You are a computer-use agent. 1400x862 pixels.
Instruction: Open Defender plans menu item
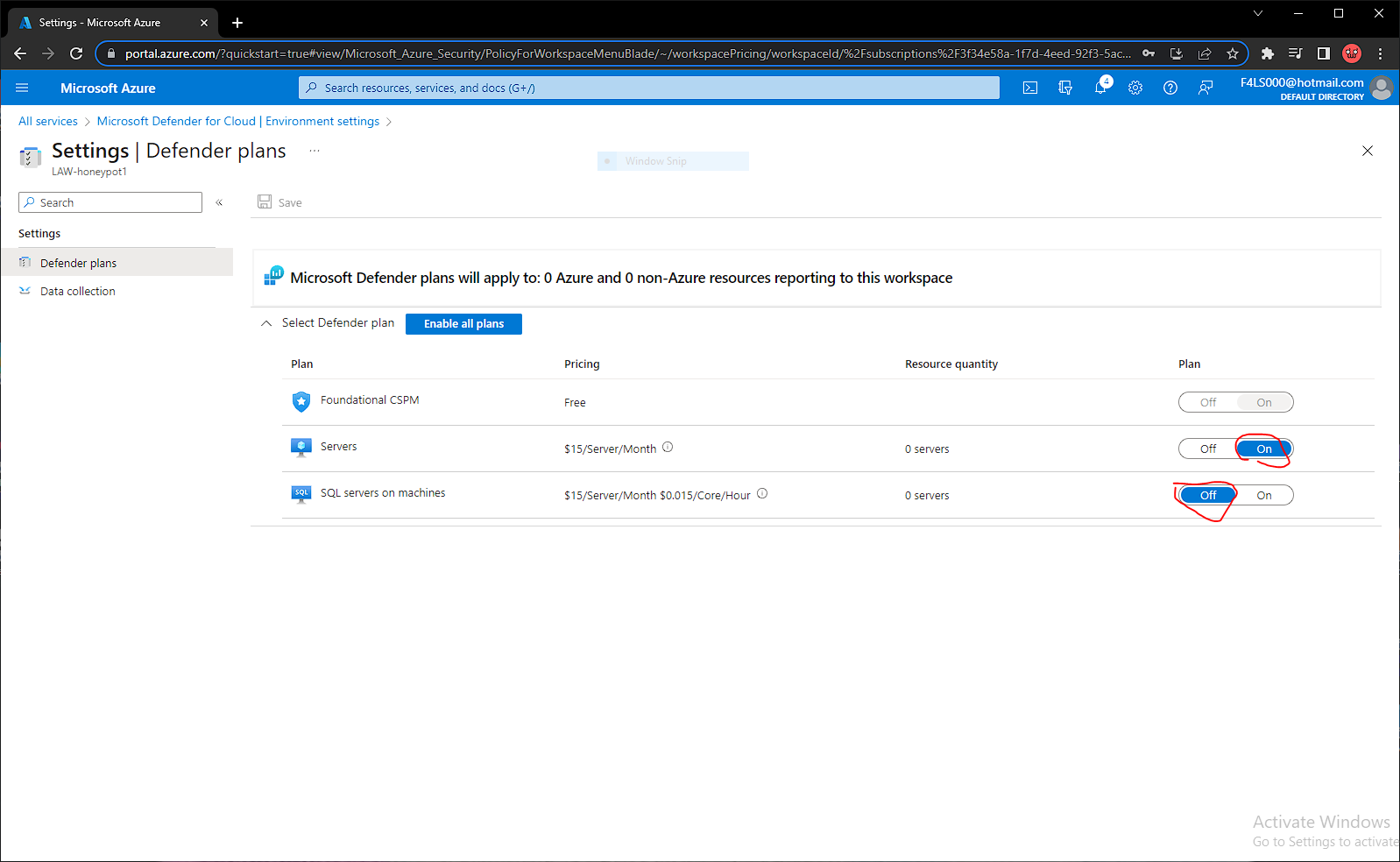pyautogui.click(x=117, y=263)
